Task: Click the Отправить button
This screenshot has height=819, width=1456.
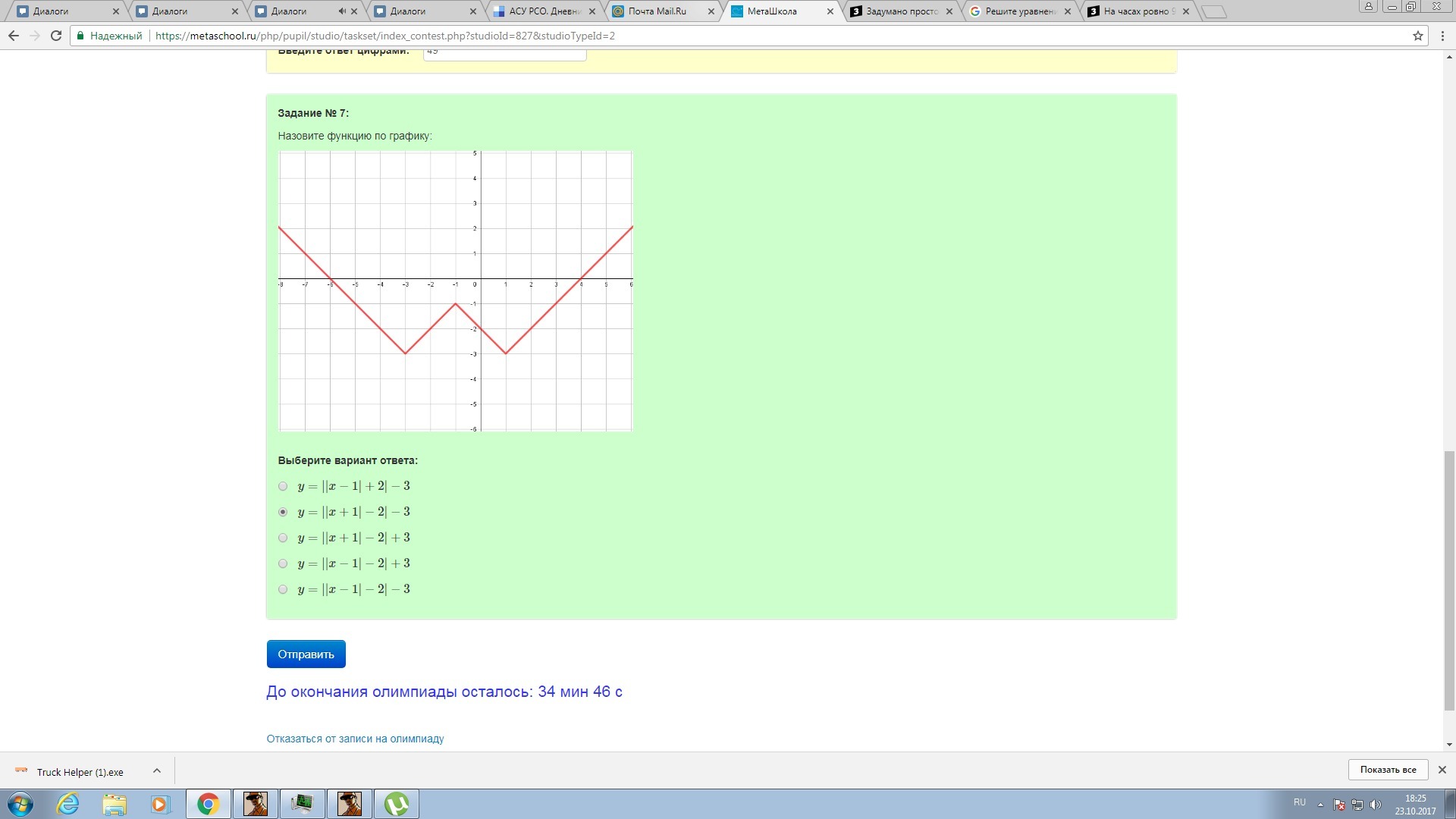Action: pyautogui.click(x=305, y=654)
